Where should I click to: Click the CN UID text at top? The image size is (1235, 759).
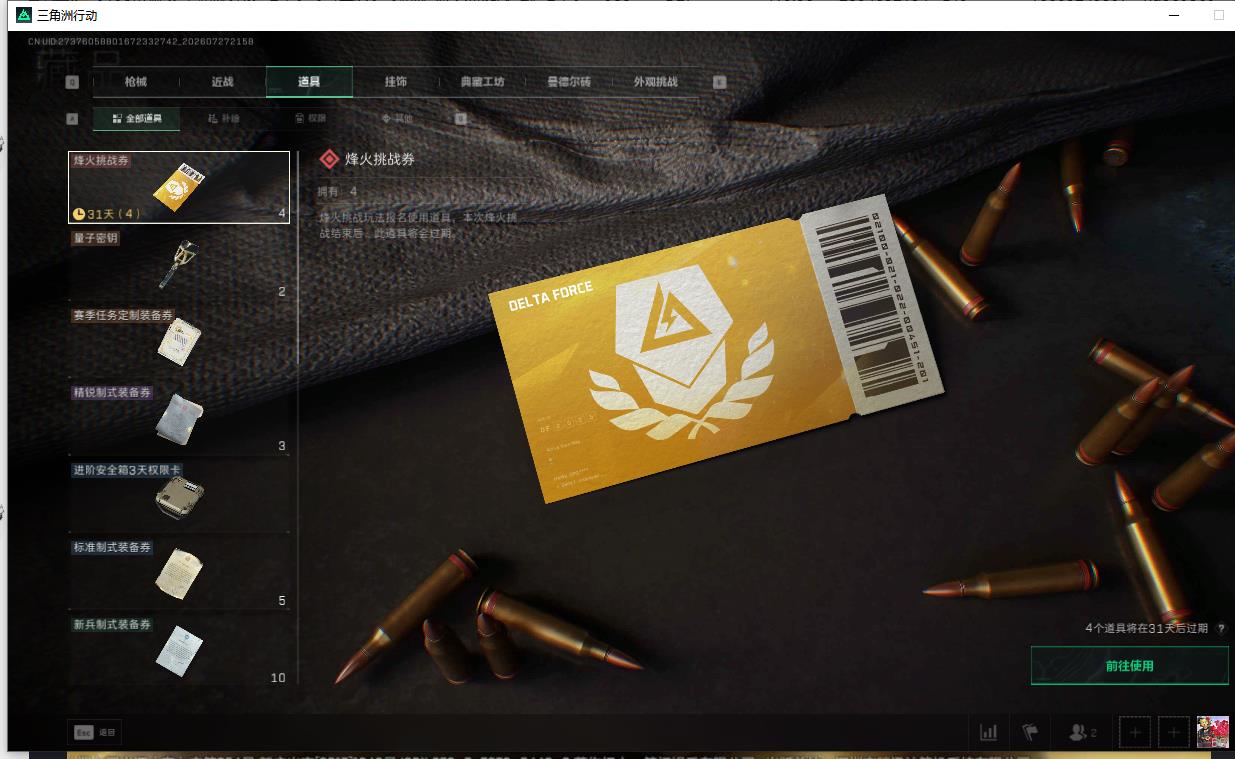pos(141,41)
